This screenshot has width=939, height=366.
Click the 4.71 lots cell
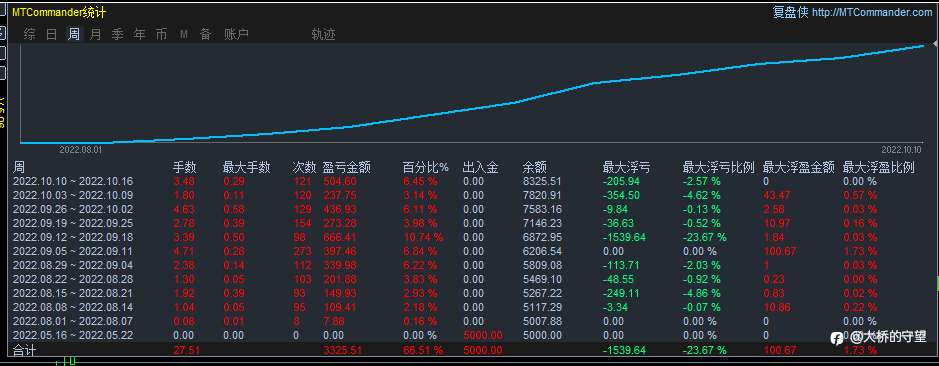[x=184, y=251]
